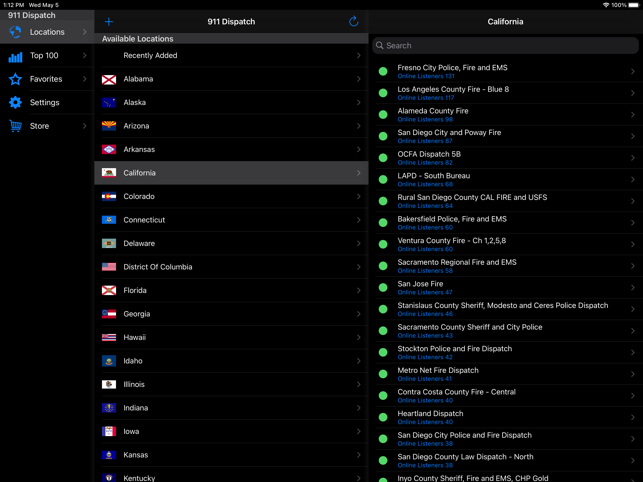Click green status dot for Alameda County Fire
The image size is (643, 482).
tap(383, 114)
